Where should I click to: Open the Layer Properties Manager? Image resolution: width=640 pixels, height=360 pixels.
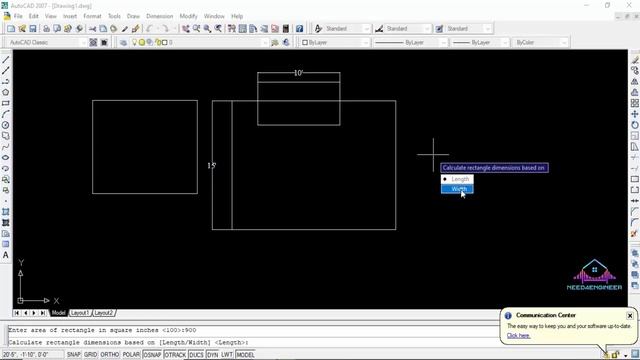tap(123, 42)
